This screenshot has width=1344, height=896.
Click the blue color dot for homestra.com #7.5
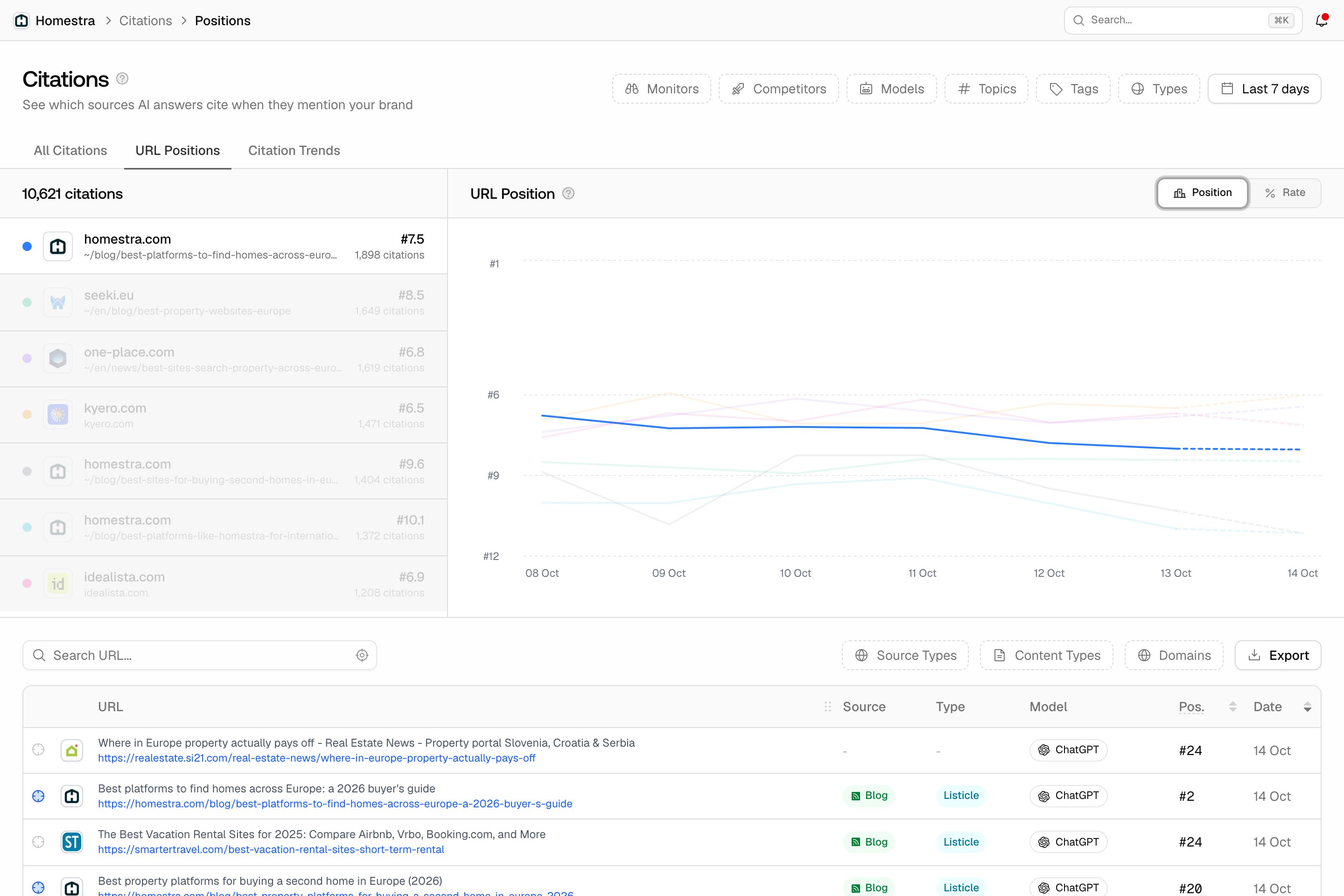[x=27, y=246]
